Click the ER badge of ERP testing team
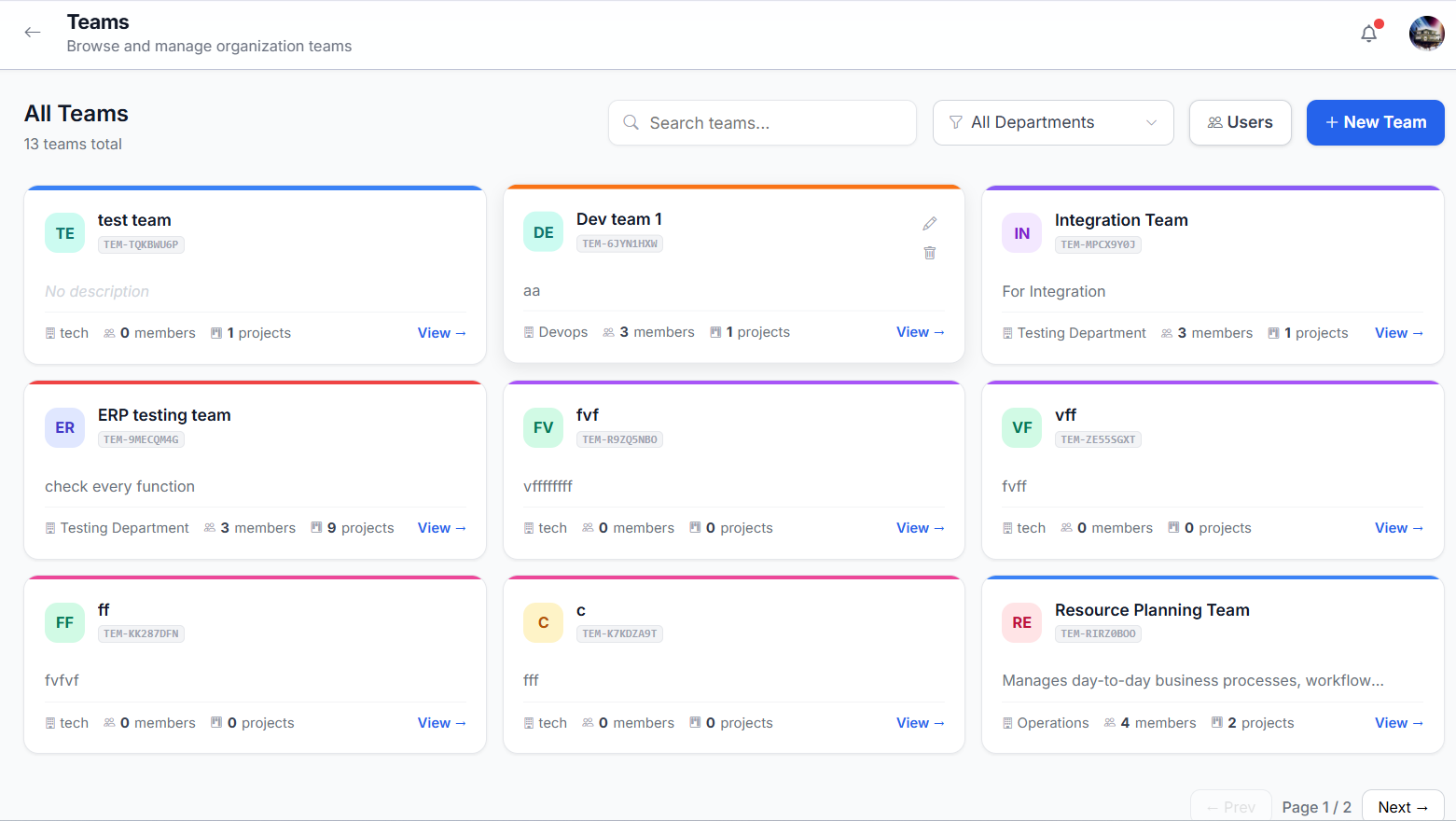Viewport: 1456px width, 821px height. [x=64, y=427]
